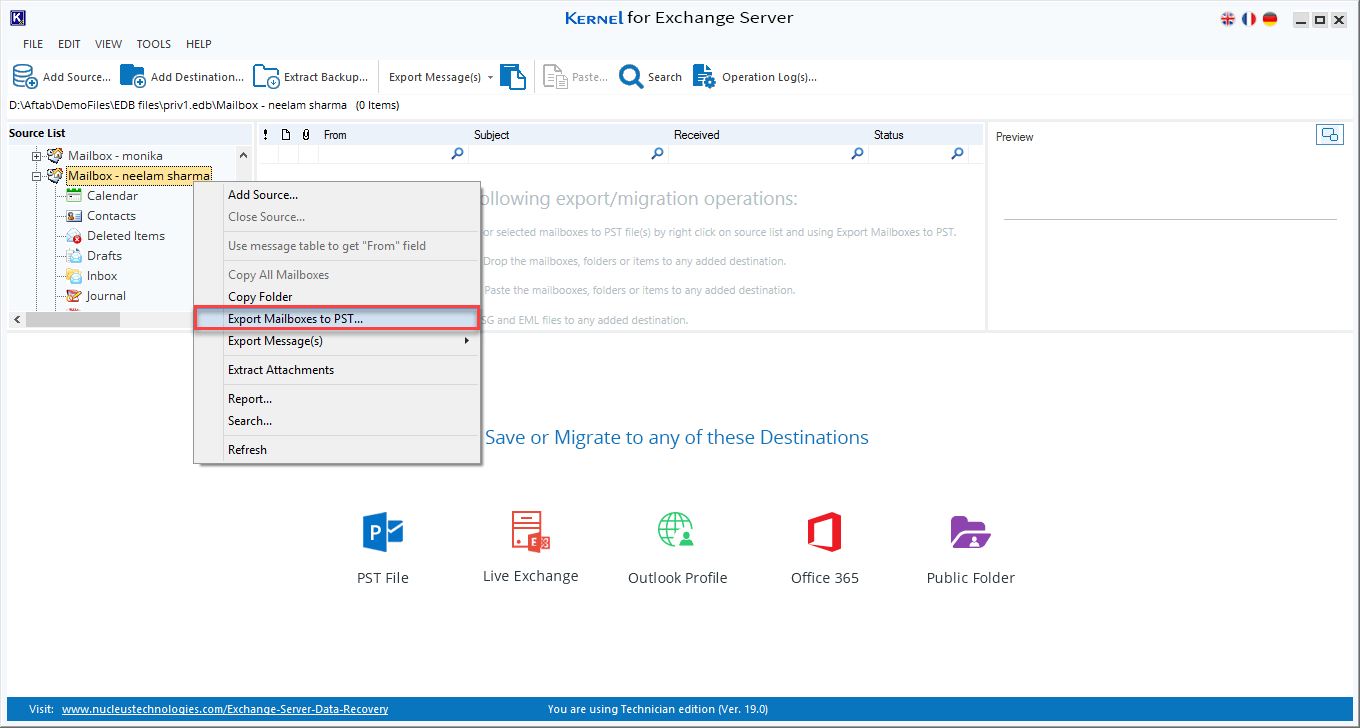Click Refresh in the context menu

337,450
